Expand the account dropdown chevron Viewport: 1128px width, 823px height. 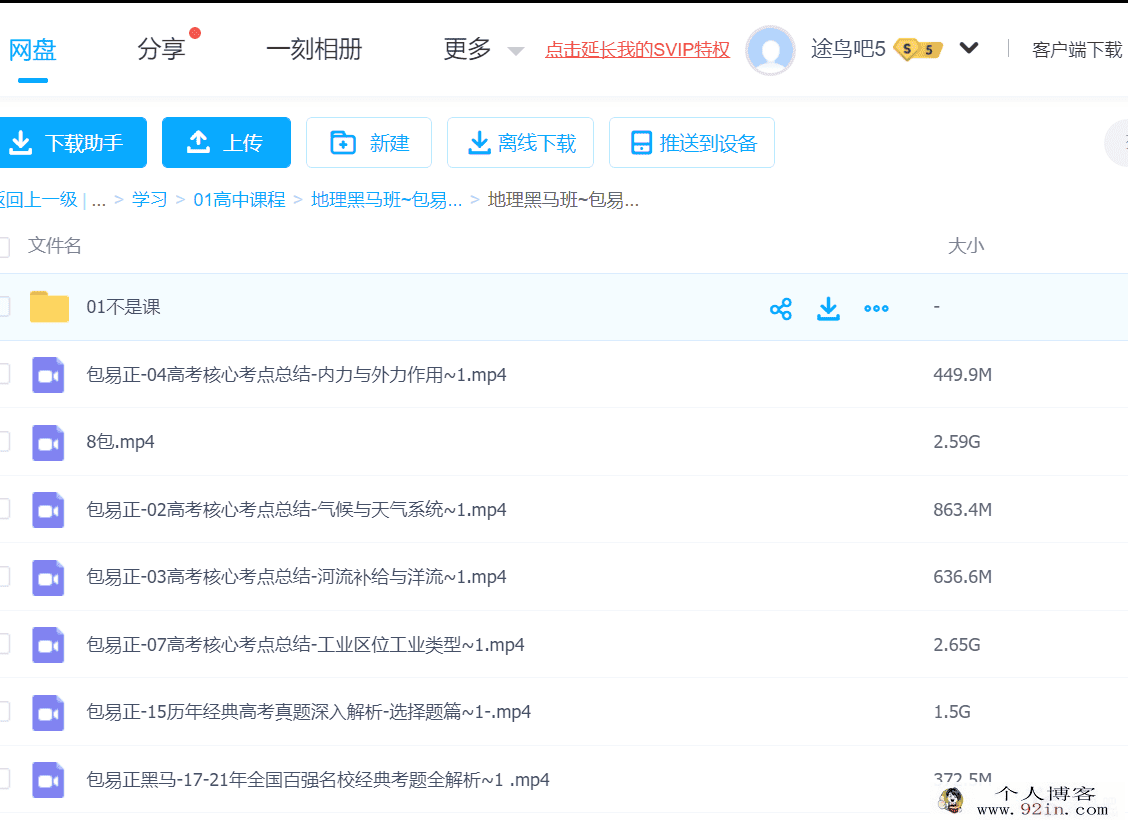(969, 48)
